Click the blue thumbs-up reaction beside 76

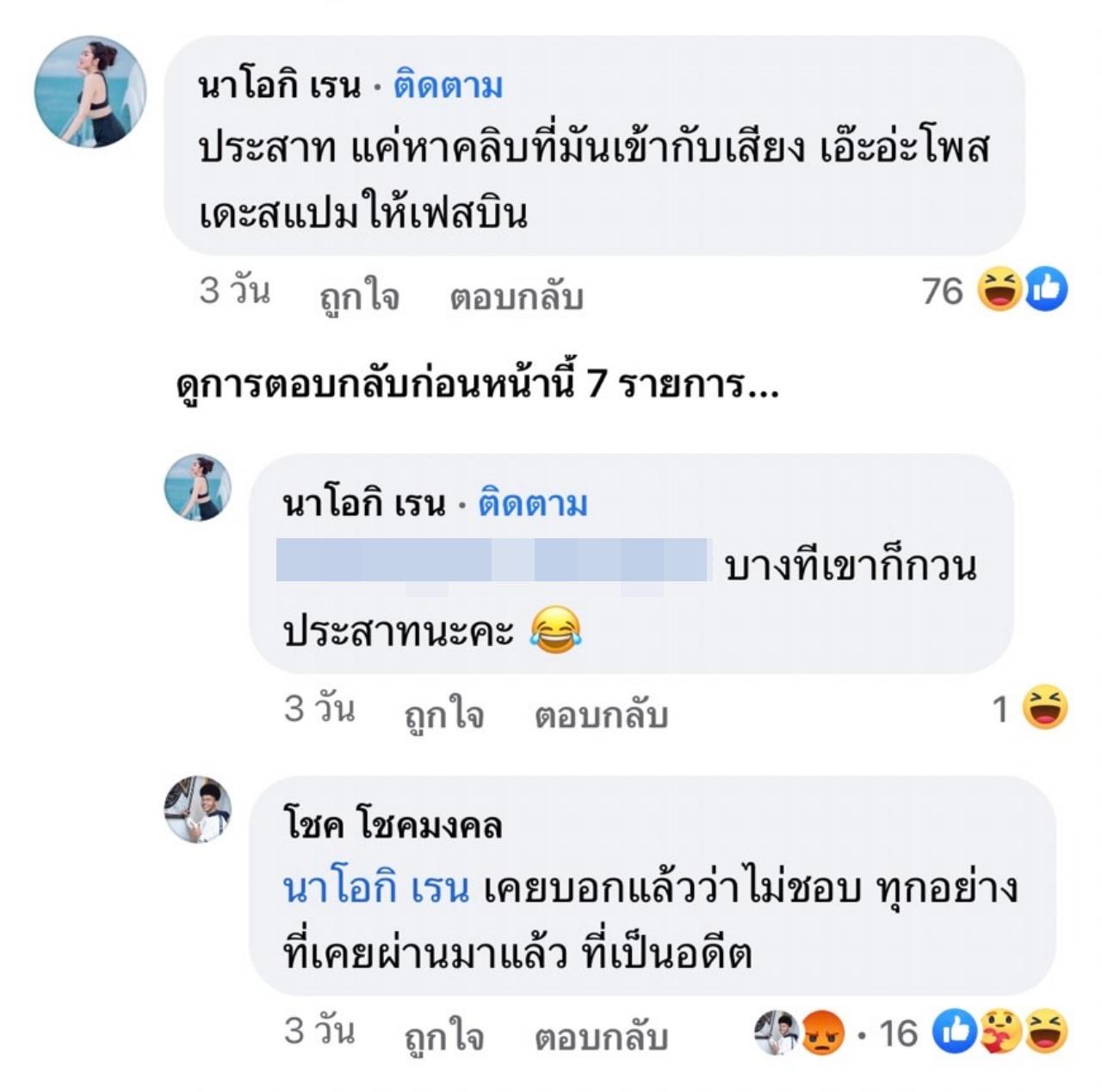(1046, 290)
